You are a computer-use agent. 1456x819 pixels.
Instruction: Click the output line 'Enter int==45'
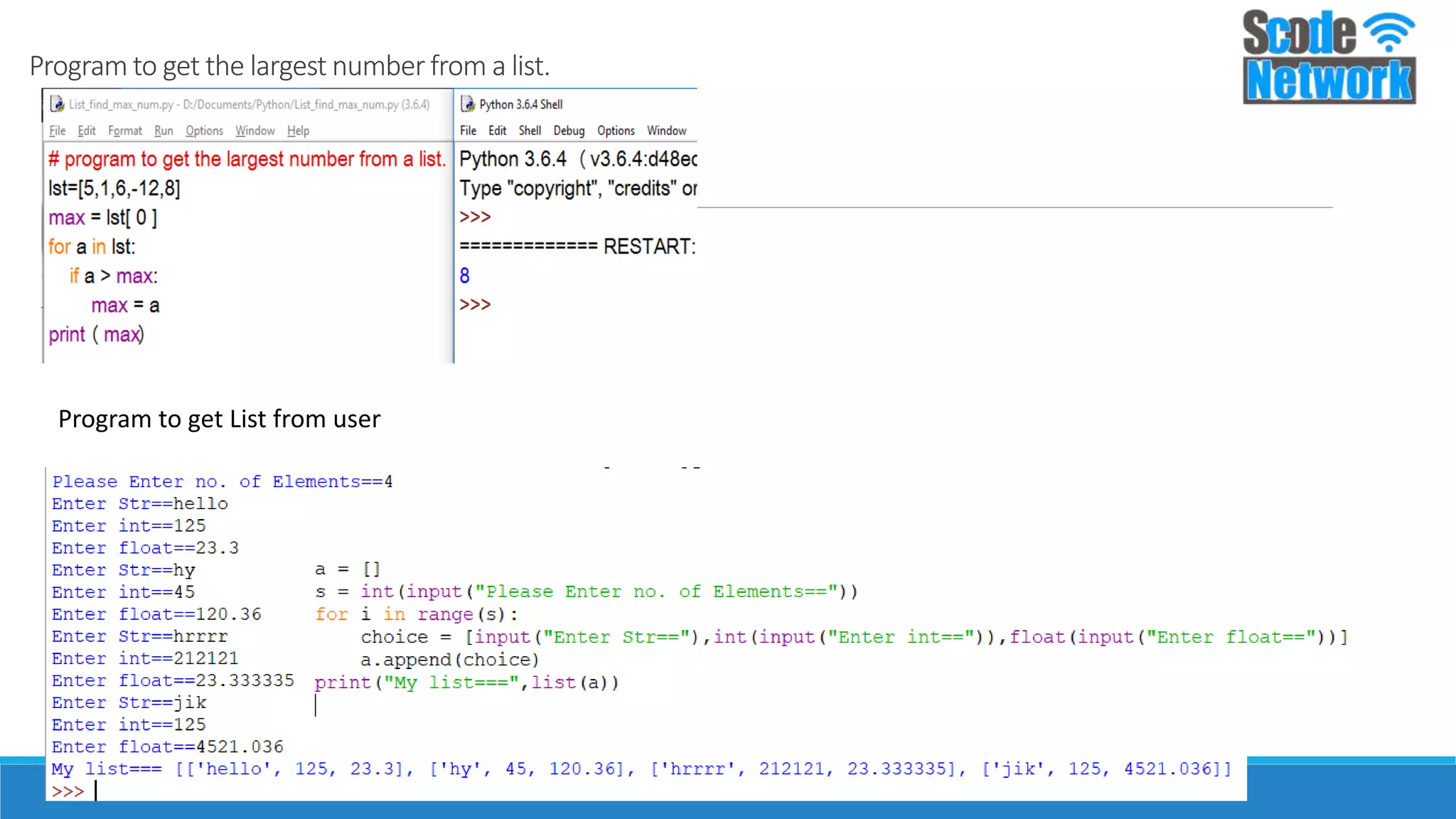point(124,591)
